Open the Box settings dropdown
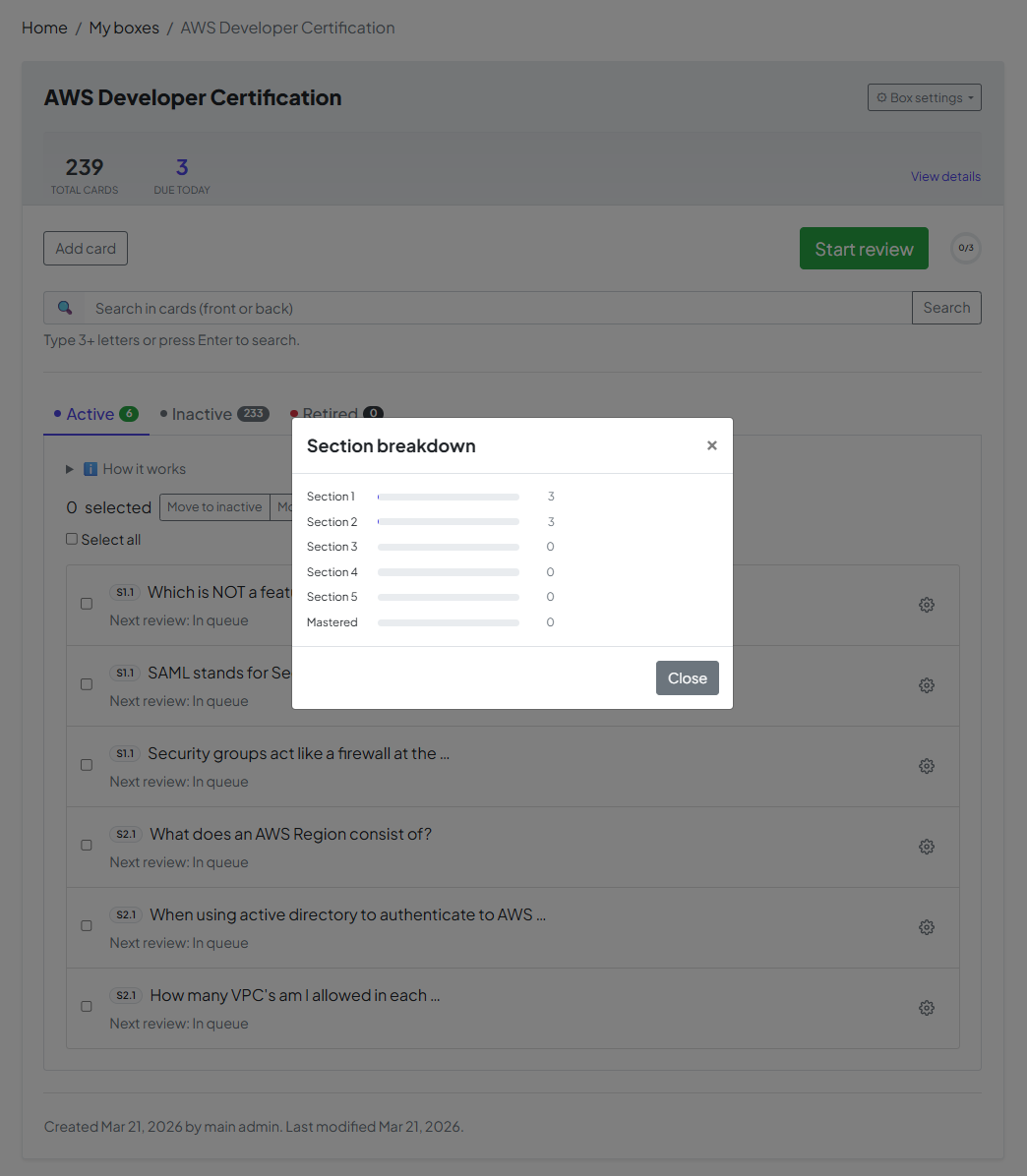This screenshot has height=1176, width=1027. [924, 97]
